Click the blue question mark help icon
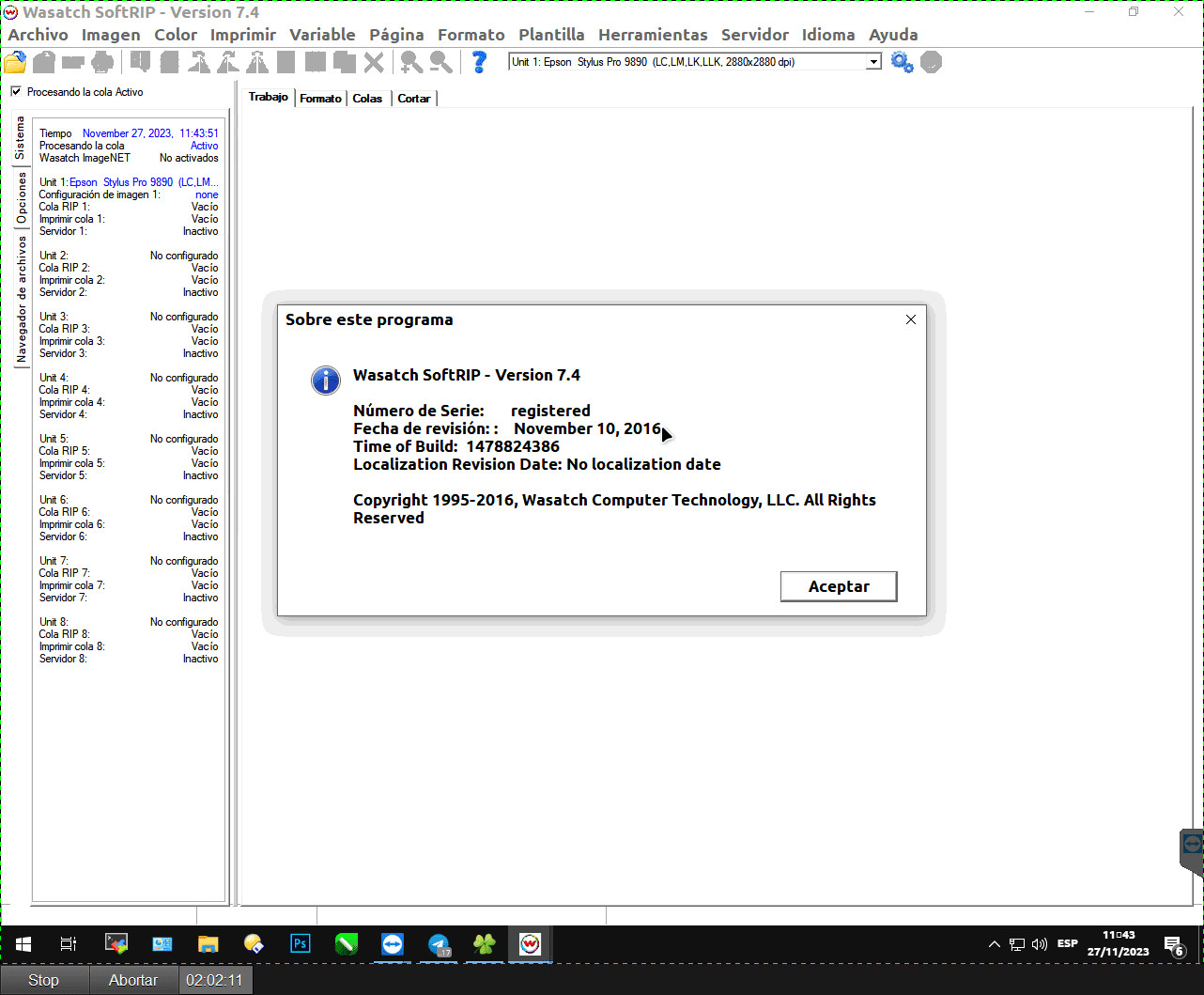Image resolution: width=1204 pixels, height=995 pixels. click(x=479, y=63)
